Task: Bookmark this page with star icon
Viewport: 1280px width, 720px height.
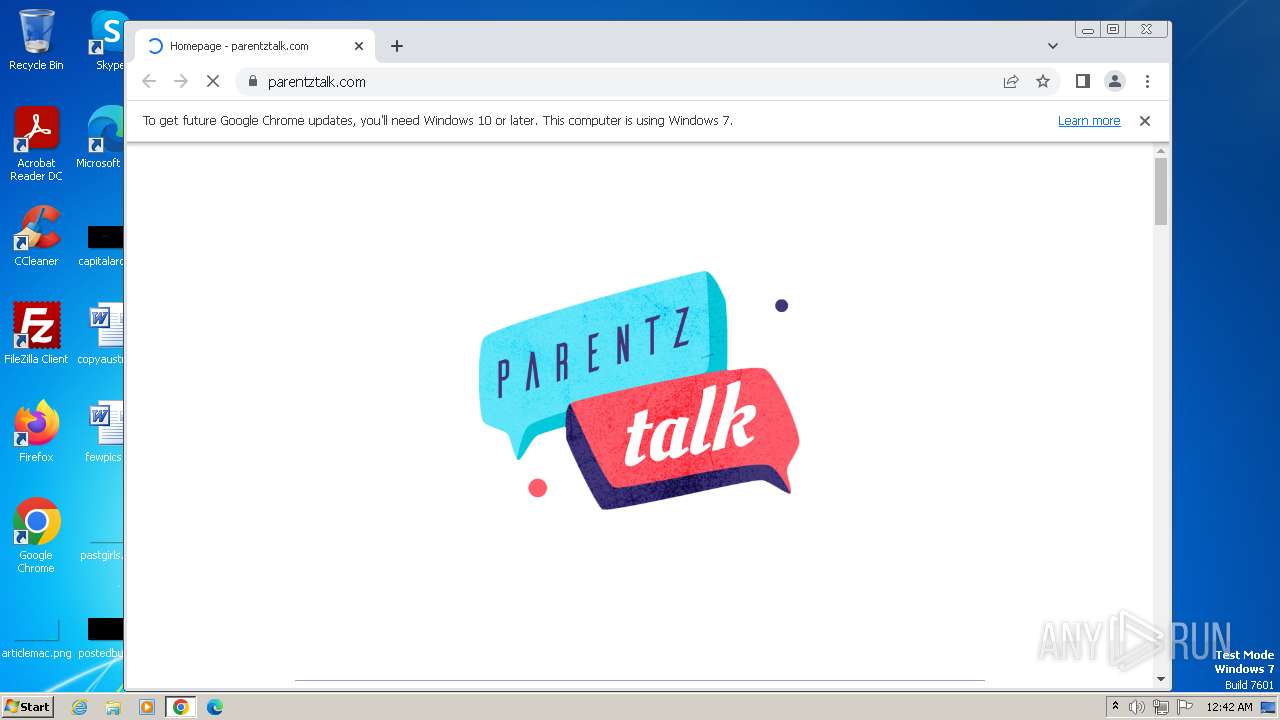Action: pos(1043,81)
